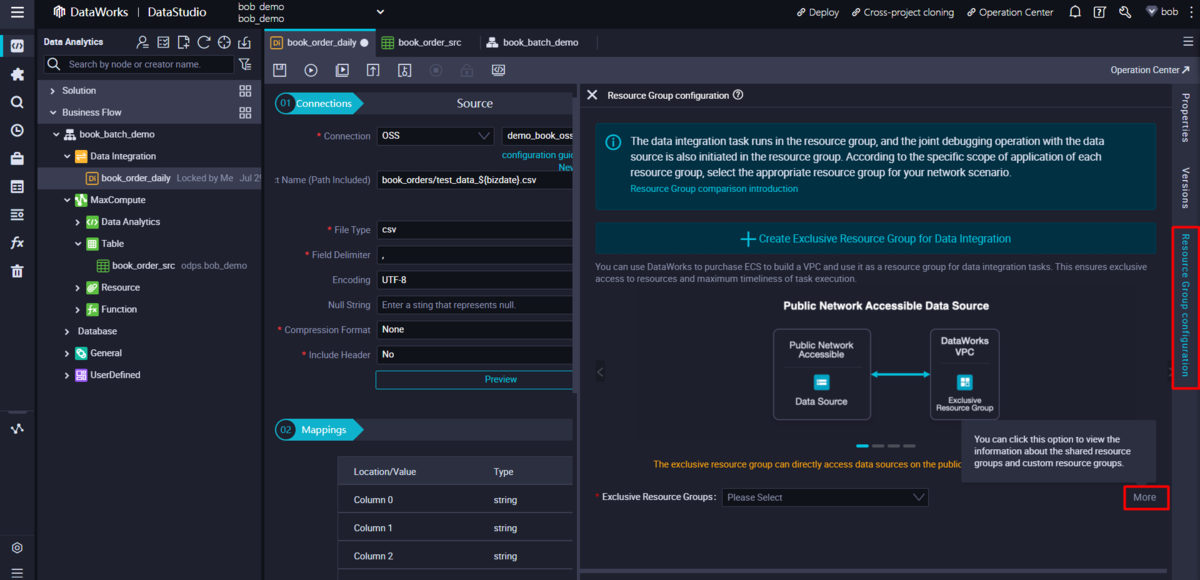This screenshot has height=580, width=1200.
Task: Click the advanced run toolbar icon
Action: [342, 70]
